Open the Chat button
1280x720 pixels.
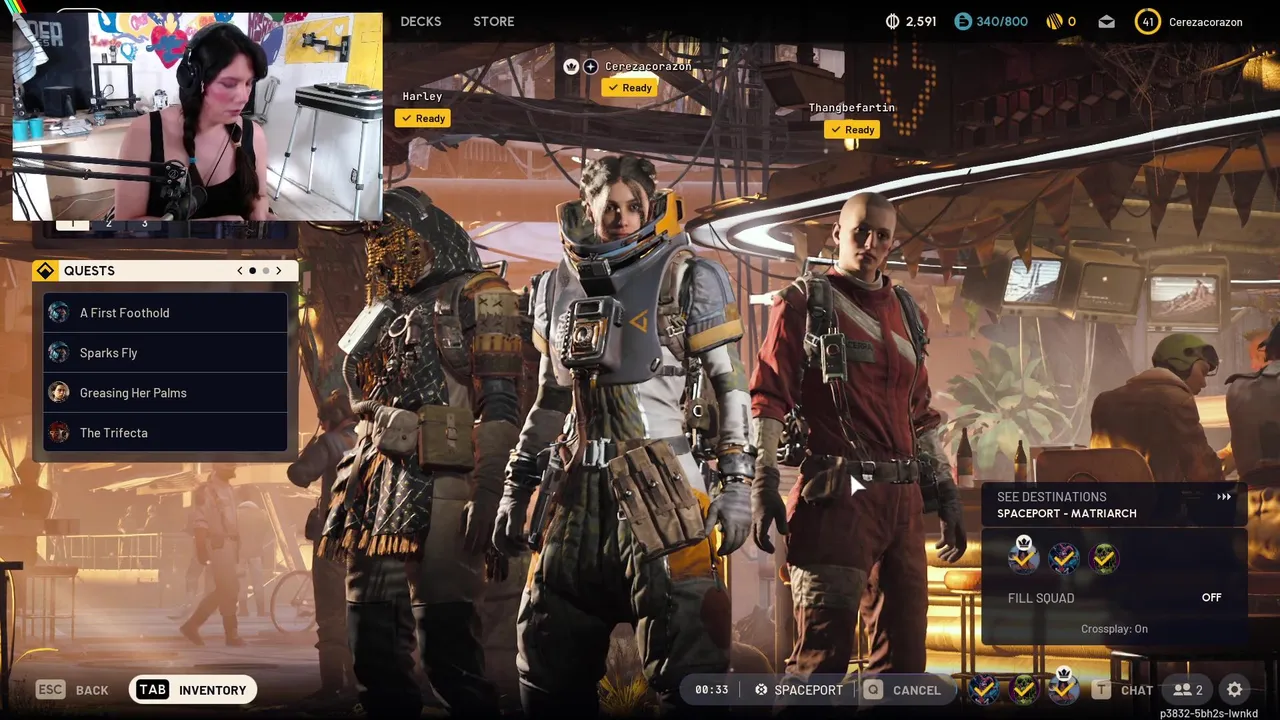(x=1123, y=689)
